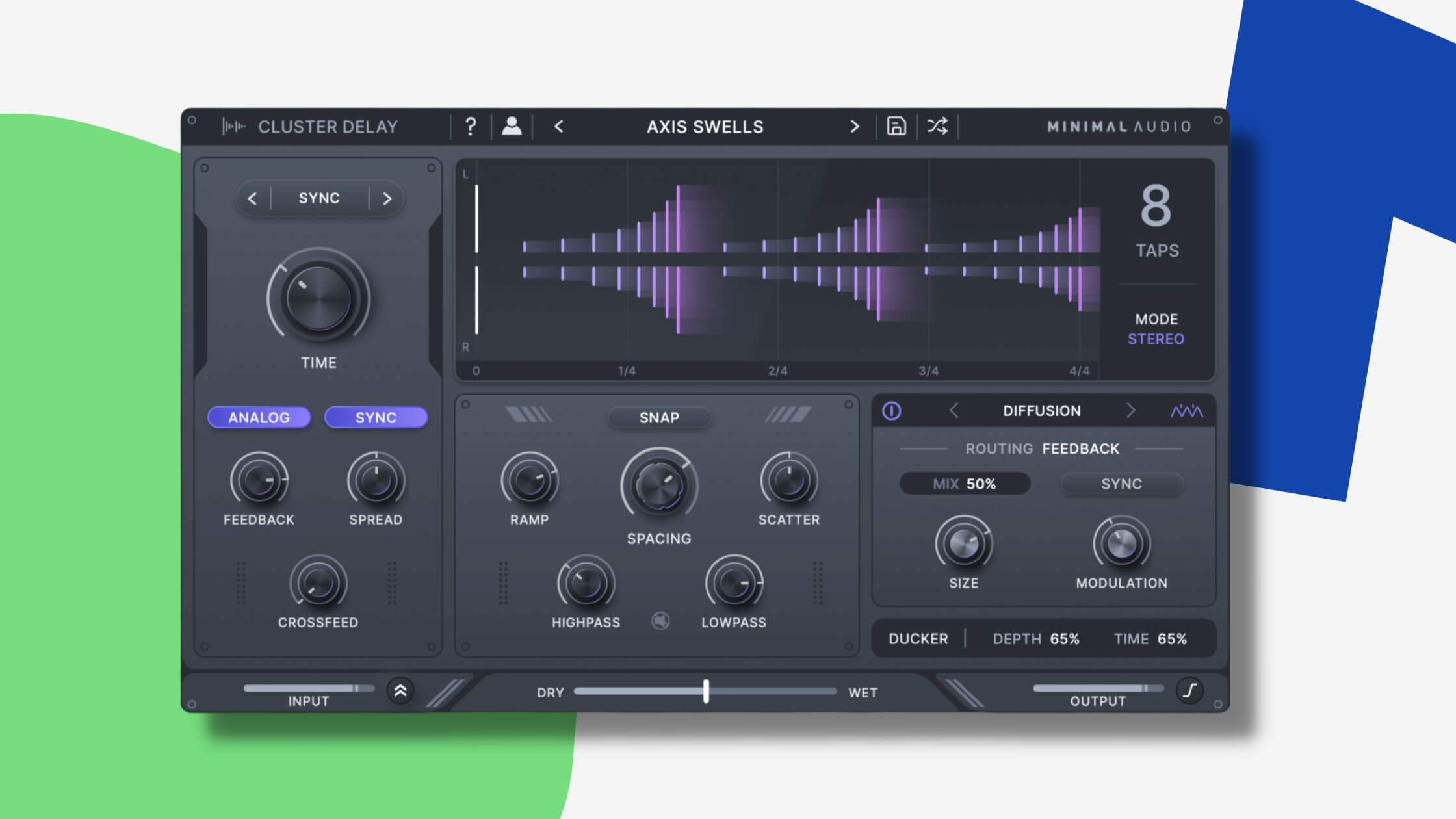Click the OUTPUT level slider
Screen dimensions: 1456x819
pyautogui.click(x=1098, y=688)
